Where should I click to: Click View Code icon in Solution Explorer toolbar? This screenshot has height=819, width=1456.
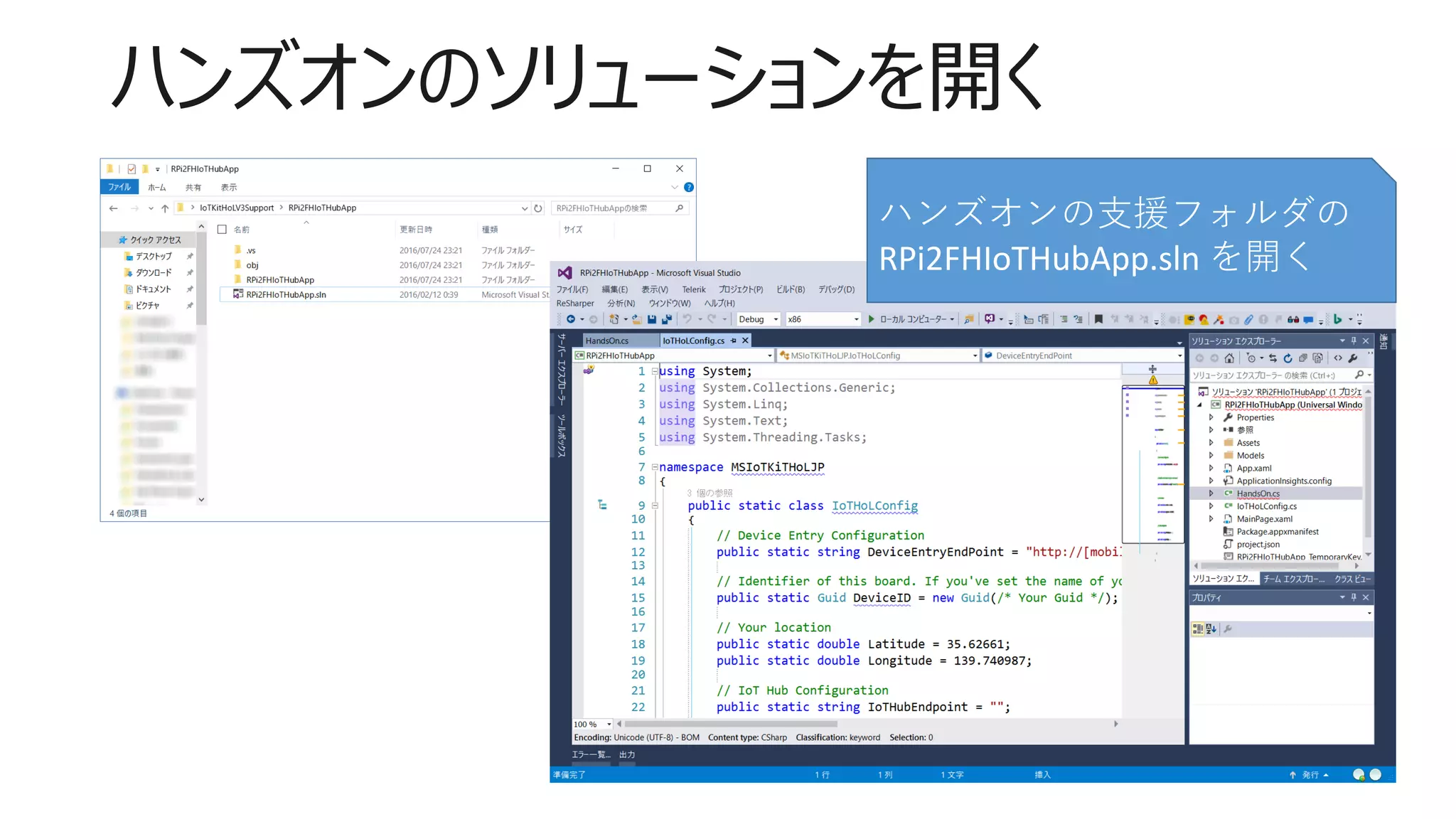(1338, 358)
